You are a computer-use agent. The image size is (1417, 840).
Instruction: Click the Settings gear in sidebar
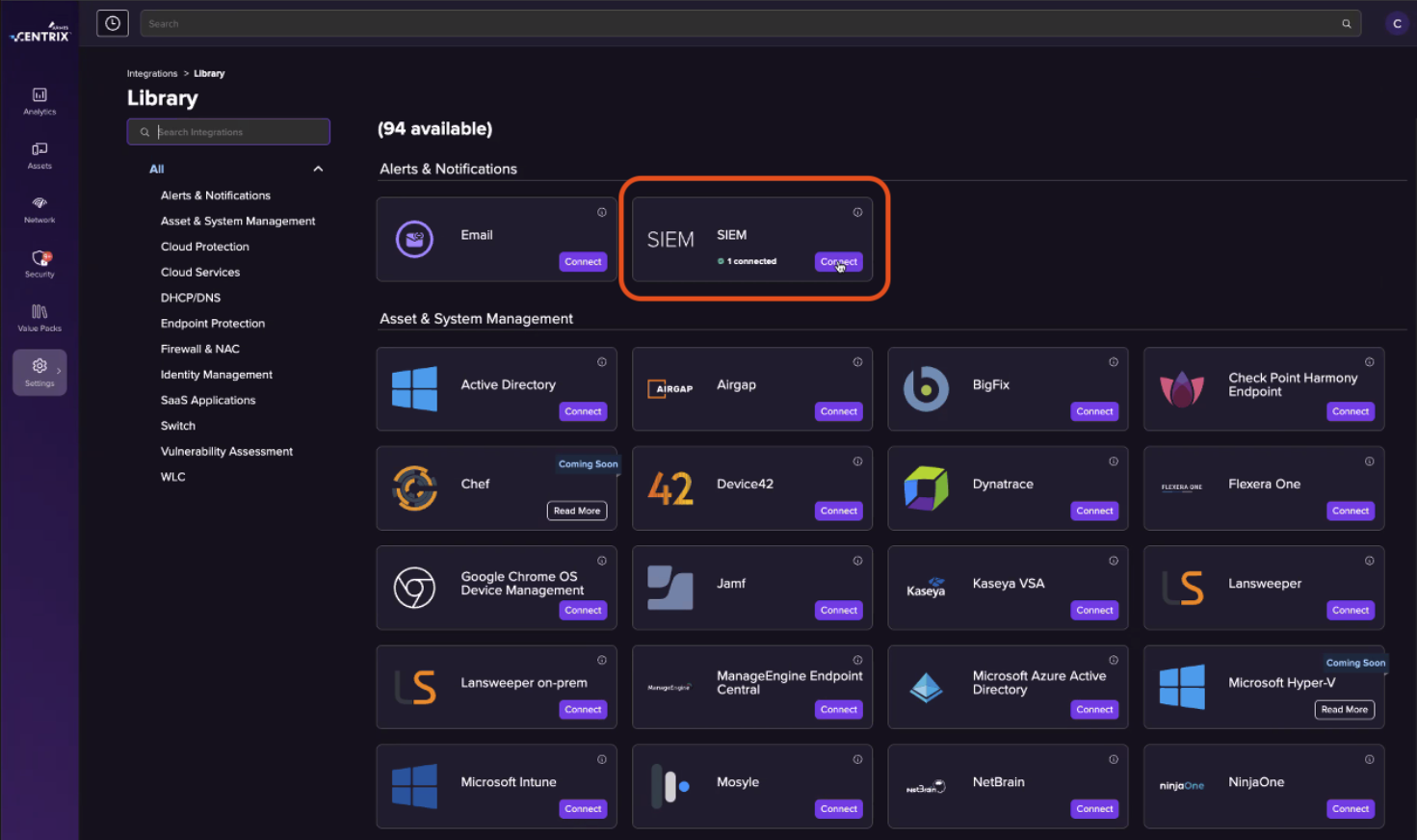point(39,370)
